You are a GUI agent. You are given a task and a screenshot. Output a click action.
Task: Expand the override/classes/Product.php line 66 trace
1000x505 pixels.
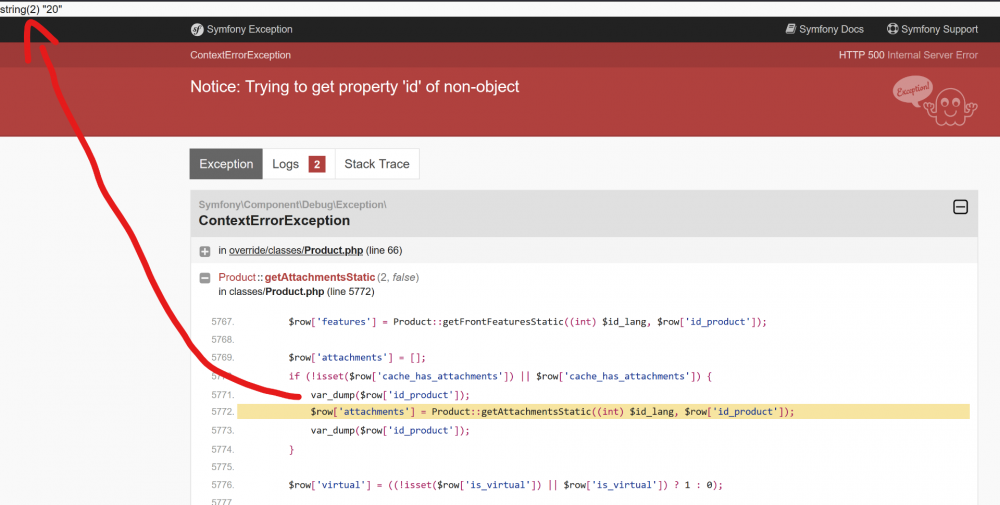pos(205,251)
